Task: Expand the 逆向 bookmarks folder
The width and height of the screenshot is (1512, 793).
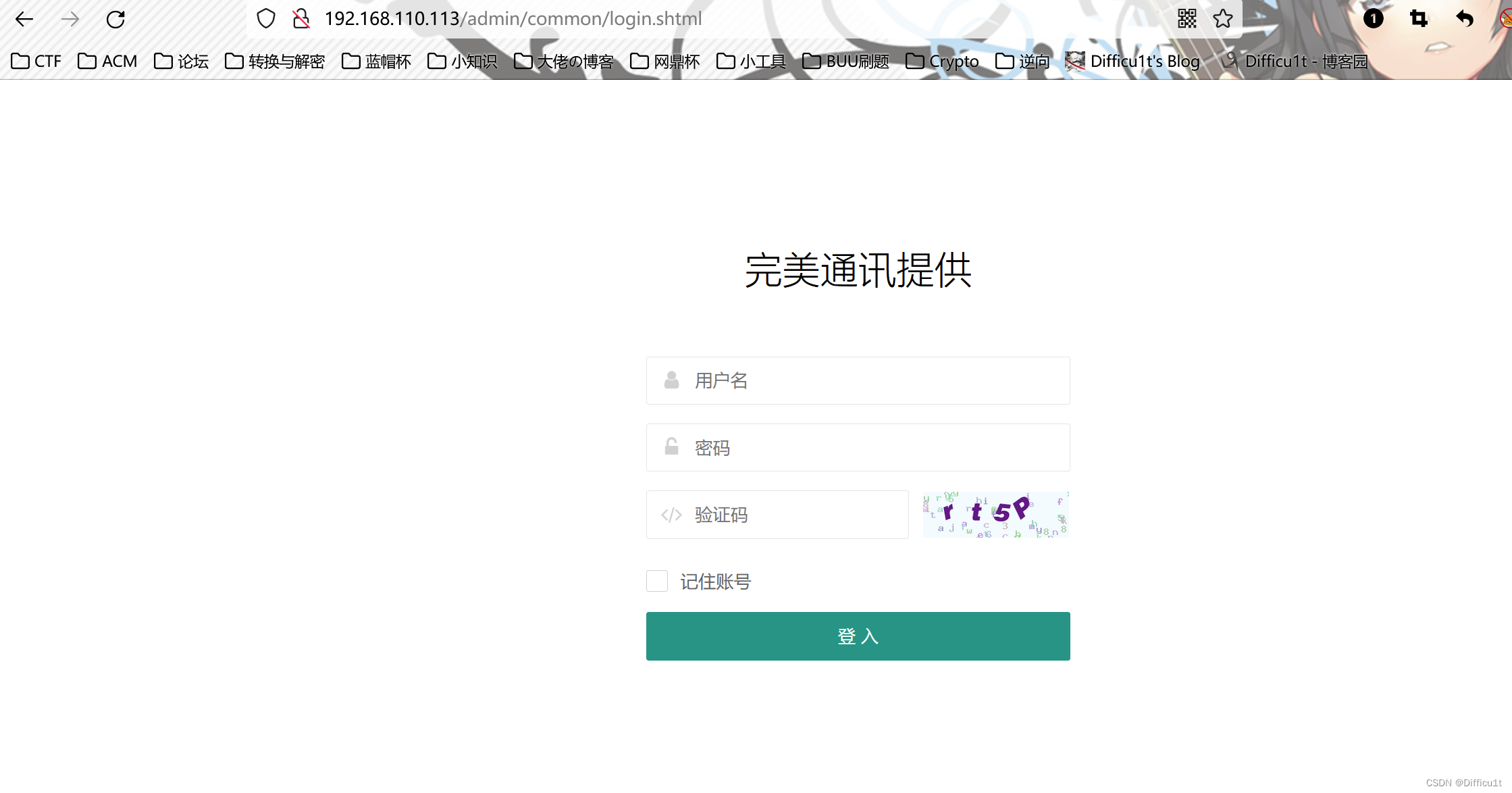Action: pos(1022,61)
